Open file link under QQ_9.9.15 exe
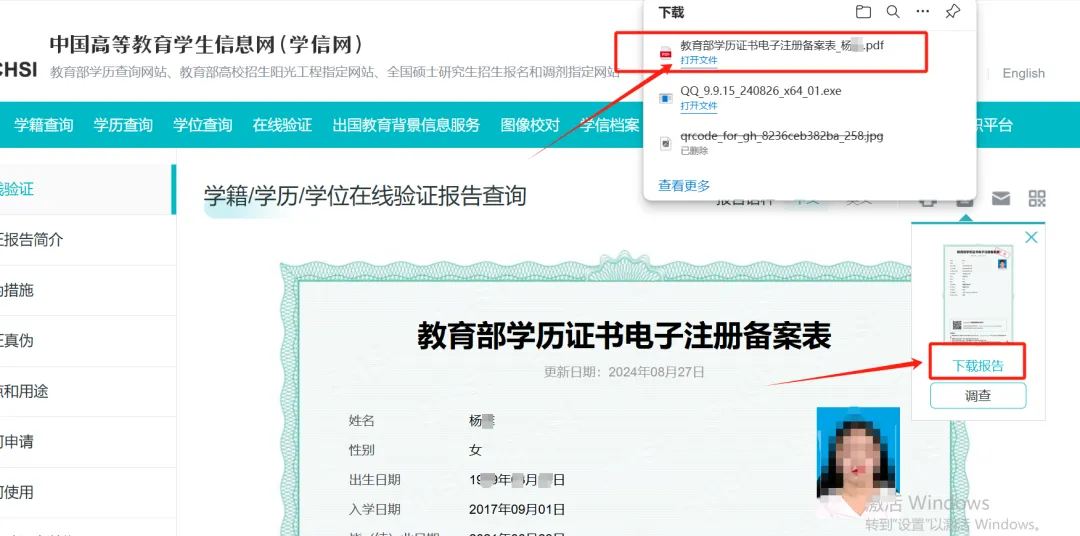 point(699,106)
